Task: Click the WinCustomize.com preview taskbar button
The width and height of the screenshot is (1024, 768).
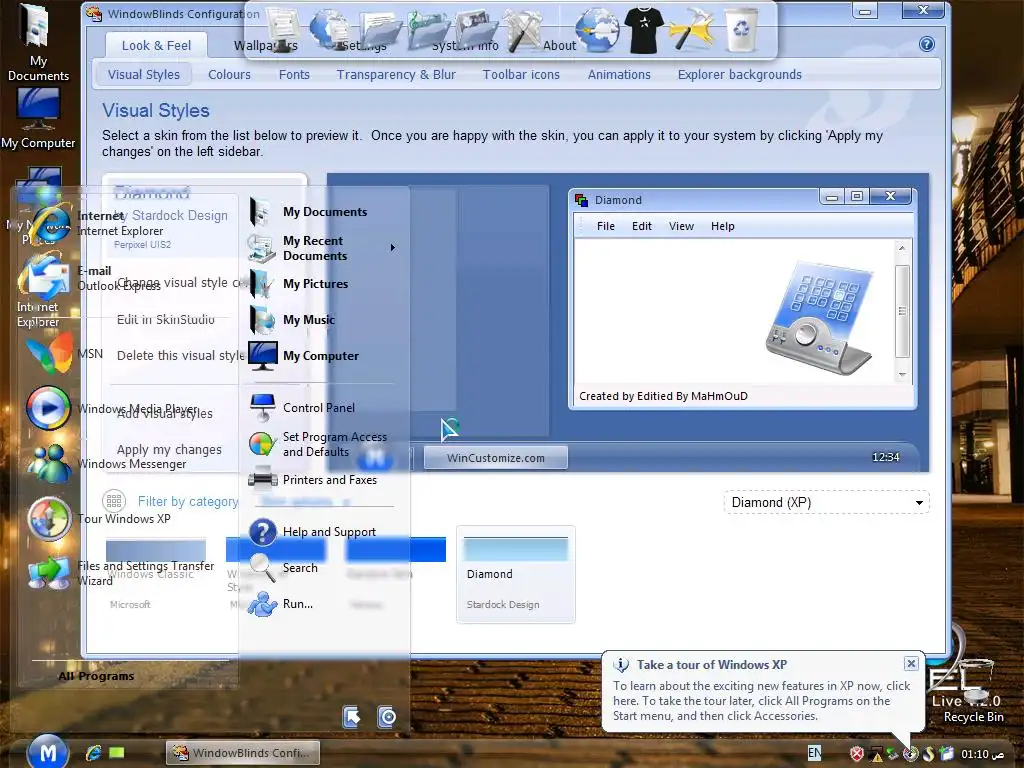Action: click(x=496, y=458)
